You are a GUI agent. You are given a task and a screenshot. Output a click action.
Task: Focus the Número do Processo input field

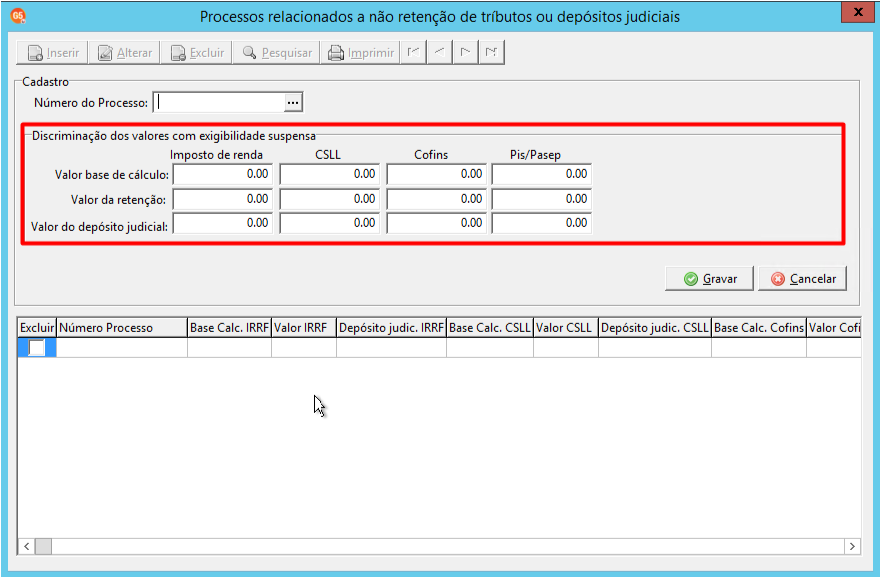point(219,102)
